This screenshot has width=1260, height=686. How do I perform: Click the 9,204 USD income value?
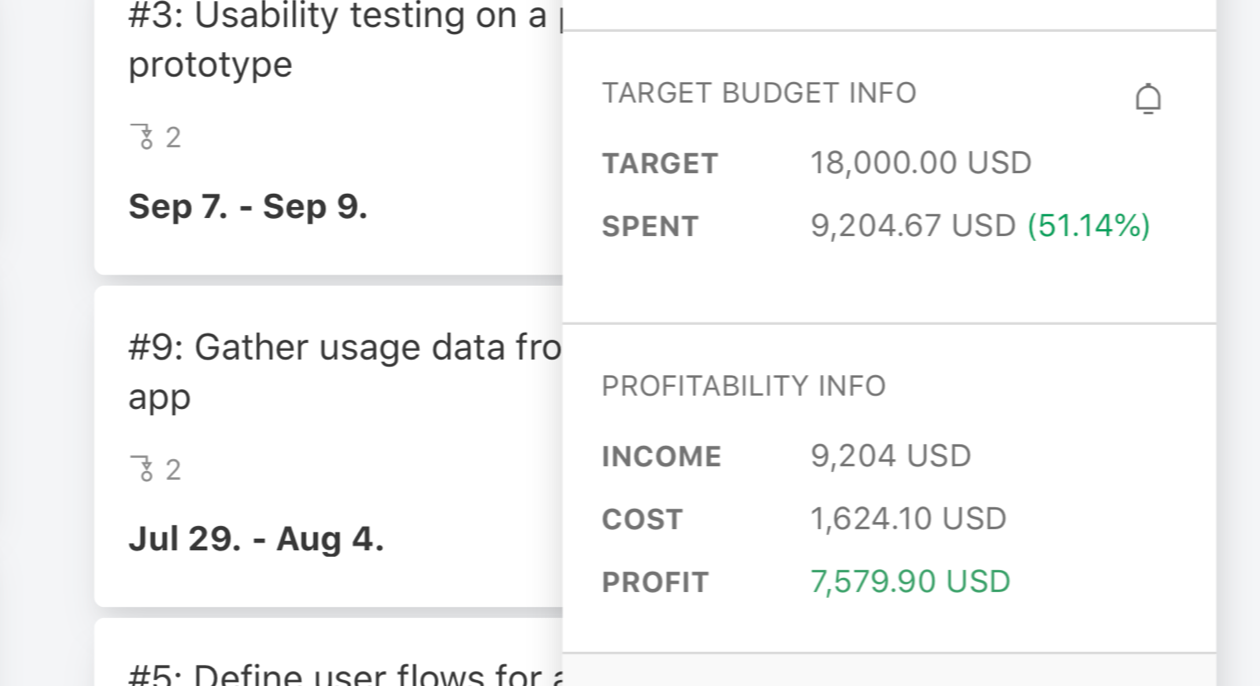[x=890, y=456]
